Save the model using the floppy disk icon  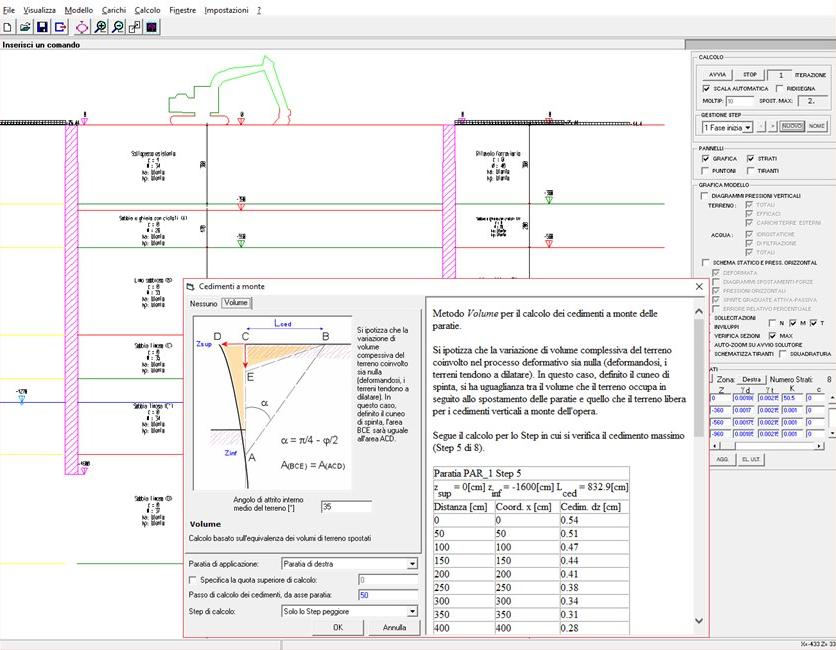(x=44, y=27)
